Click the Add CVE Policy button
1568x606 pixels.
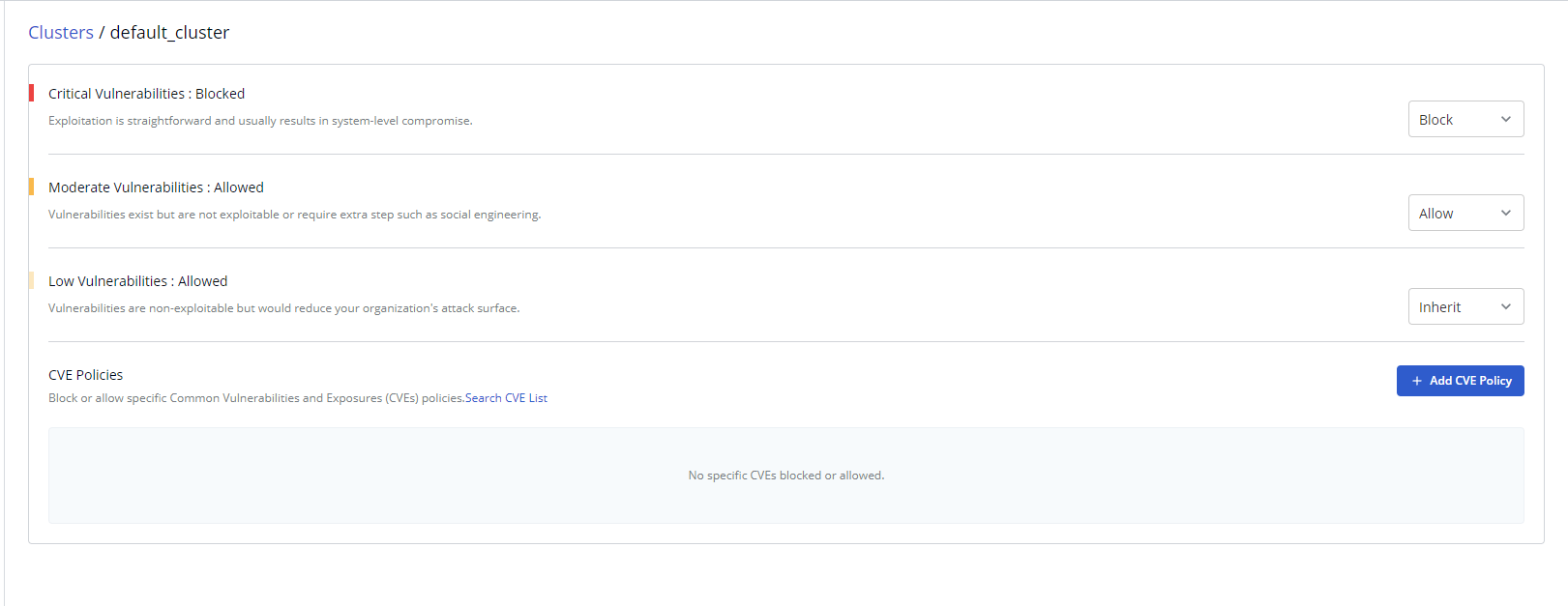(1460, 381)
